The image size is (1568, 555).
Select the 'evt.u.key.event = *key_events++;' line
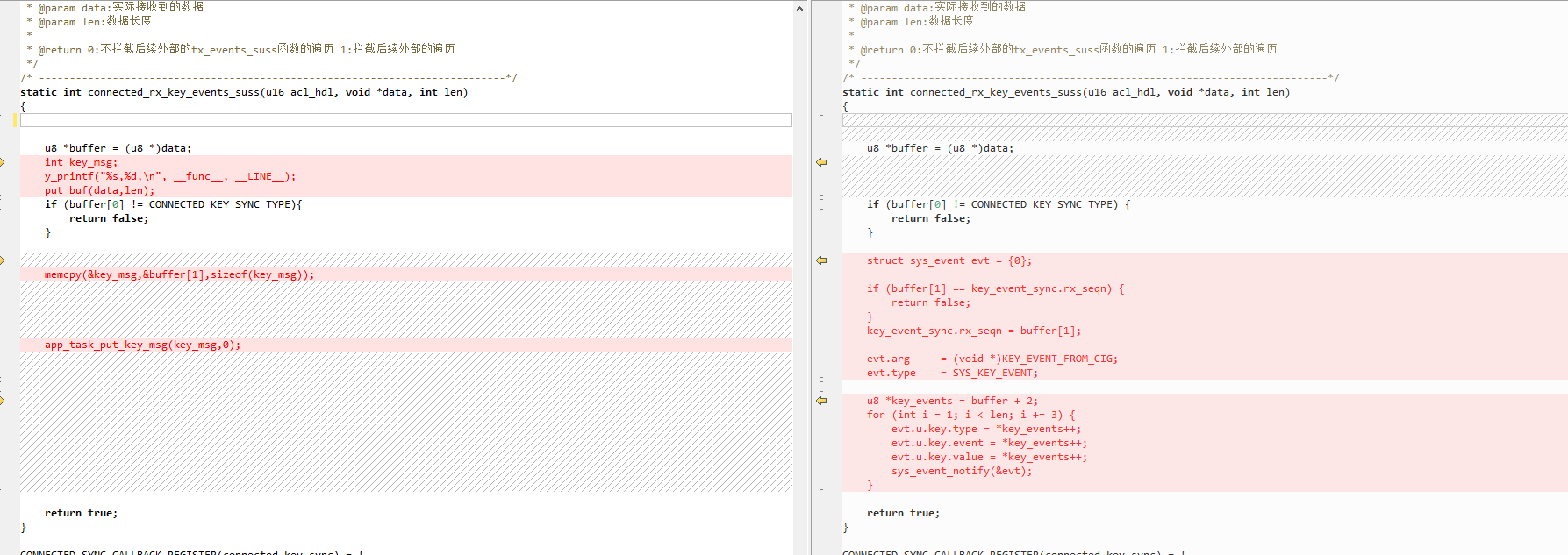point(989,443)
